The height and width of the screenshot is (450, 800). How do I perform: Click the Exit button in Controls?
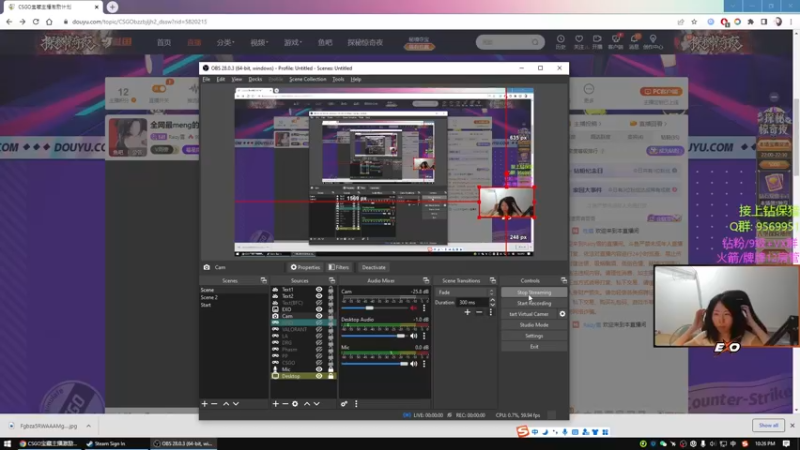tap(534, 346)
